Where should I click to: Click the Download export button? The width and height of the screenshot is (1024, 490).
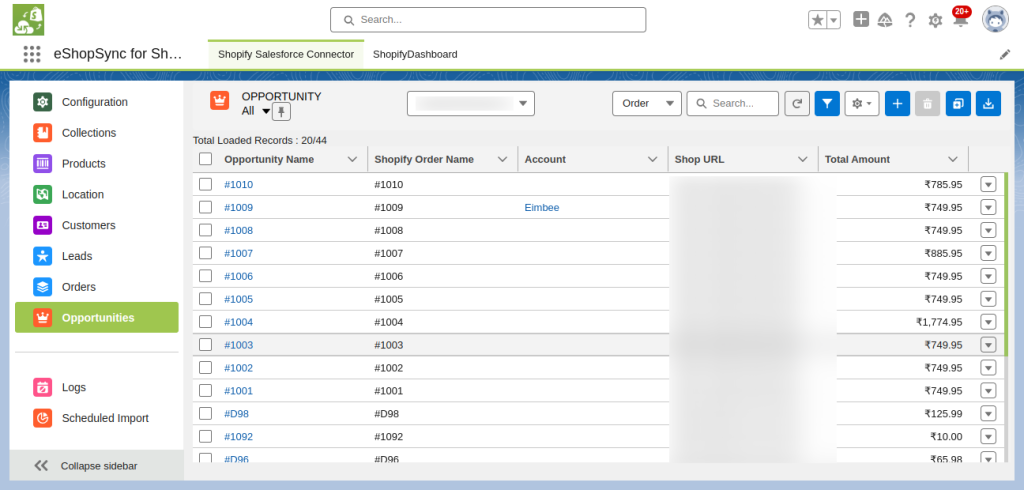(988, 103)
